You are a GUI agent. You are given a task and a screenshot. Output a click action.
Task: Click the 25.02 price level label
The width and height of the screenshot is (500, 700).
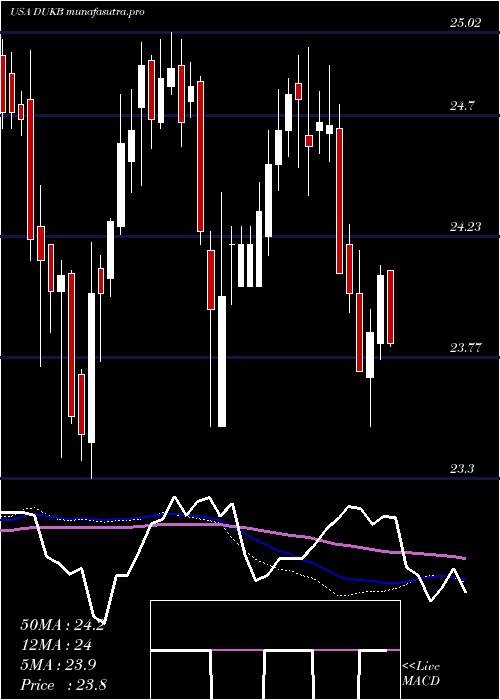(466, 23)
